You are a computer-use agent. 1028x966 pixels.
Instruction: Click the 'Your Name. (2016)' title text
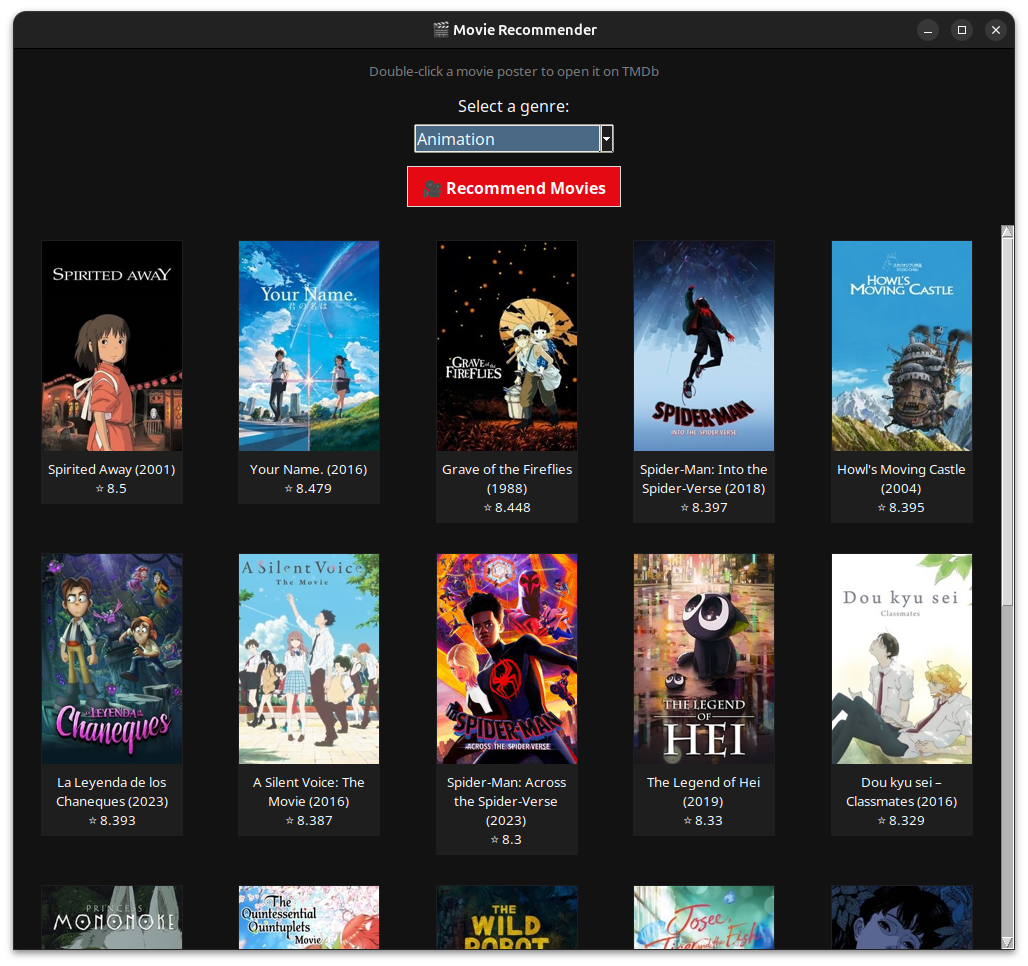pos(308,470)
